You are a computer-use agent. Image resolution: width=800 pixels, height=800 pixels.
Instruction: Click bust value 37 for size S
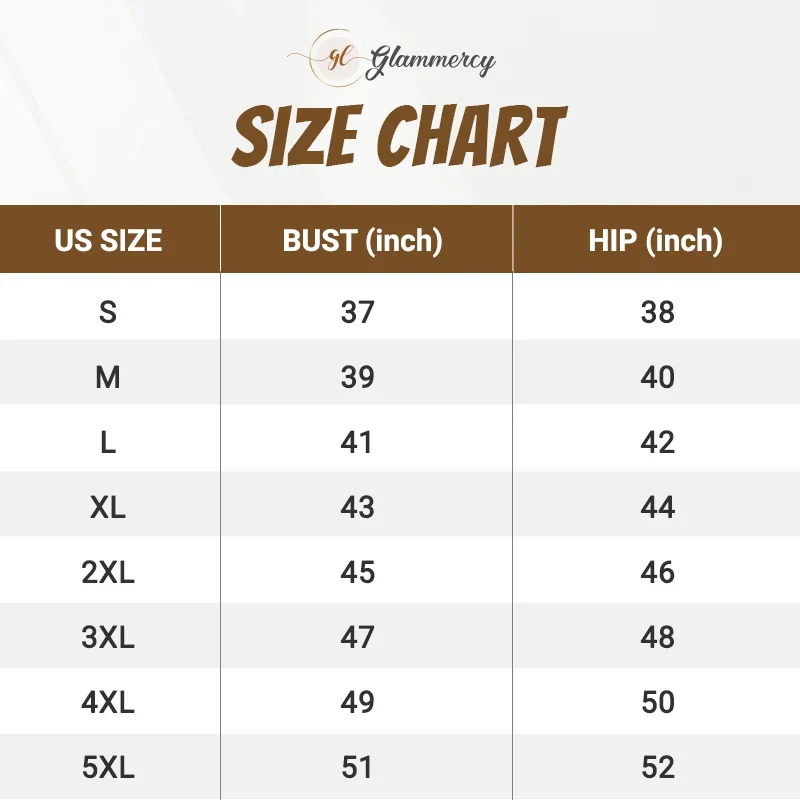[x=357, y=312]
